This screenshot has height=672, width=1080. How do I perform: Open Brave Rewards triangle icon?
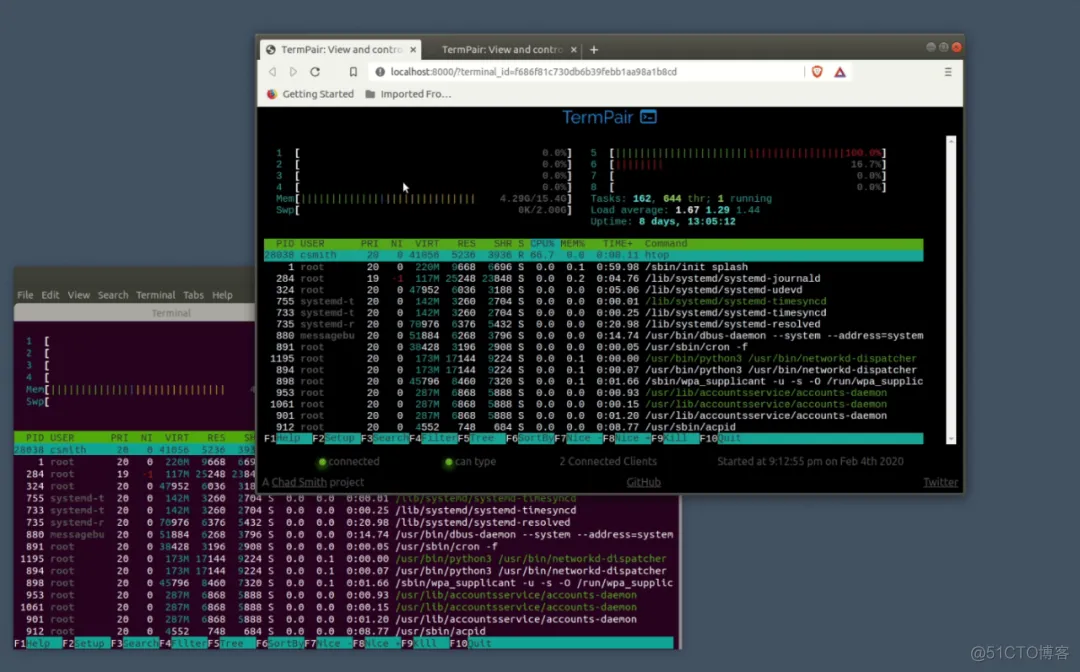point(840,72)
